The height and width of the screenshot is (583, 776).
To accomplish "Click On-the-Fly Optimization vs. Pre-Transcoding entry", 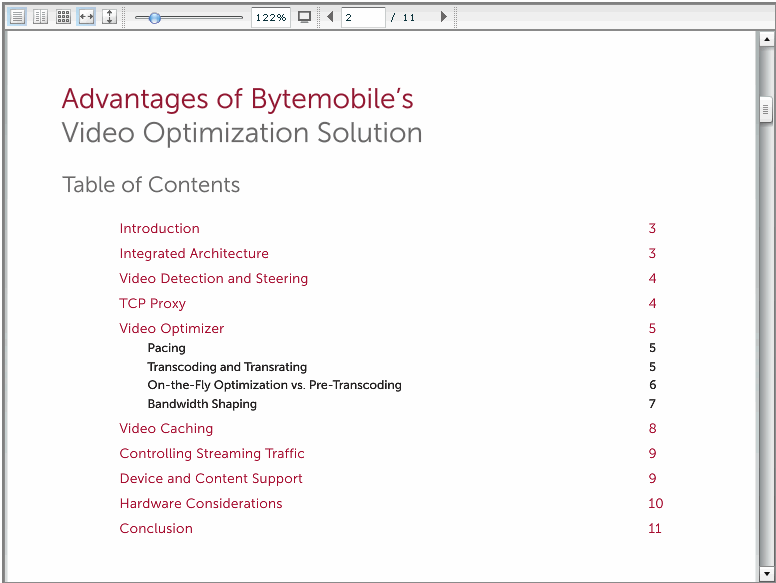I will [x=275, y=385].
